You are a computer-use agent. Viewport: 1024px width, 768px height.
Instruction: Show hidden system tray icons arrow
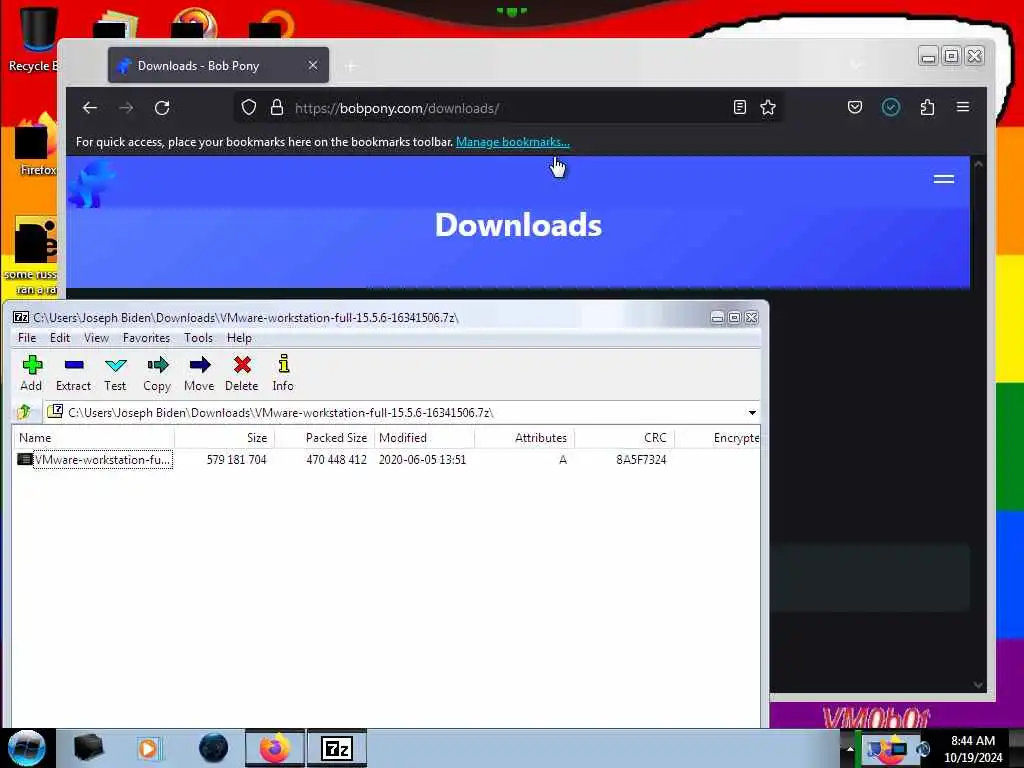850,749
